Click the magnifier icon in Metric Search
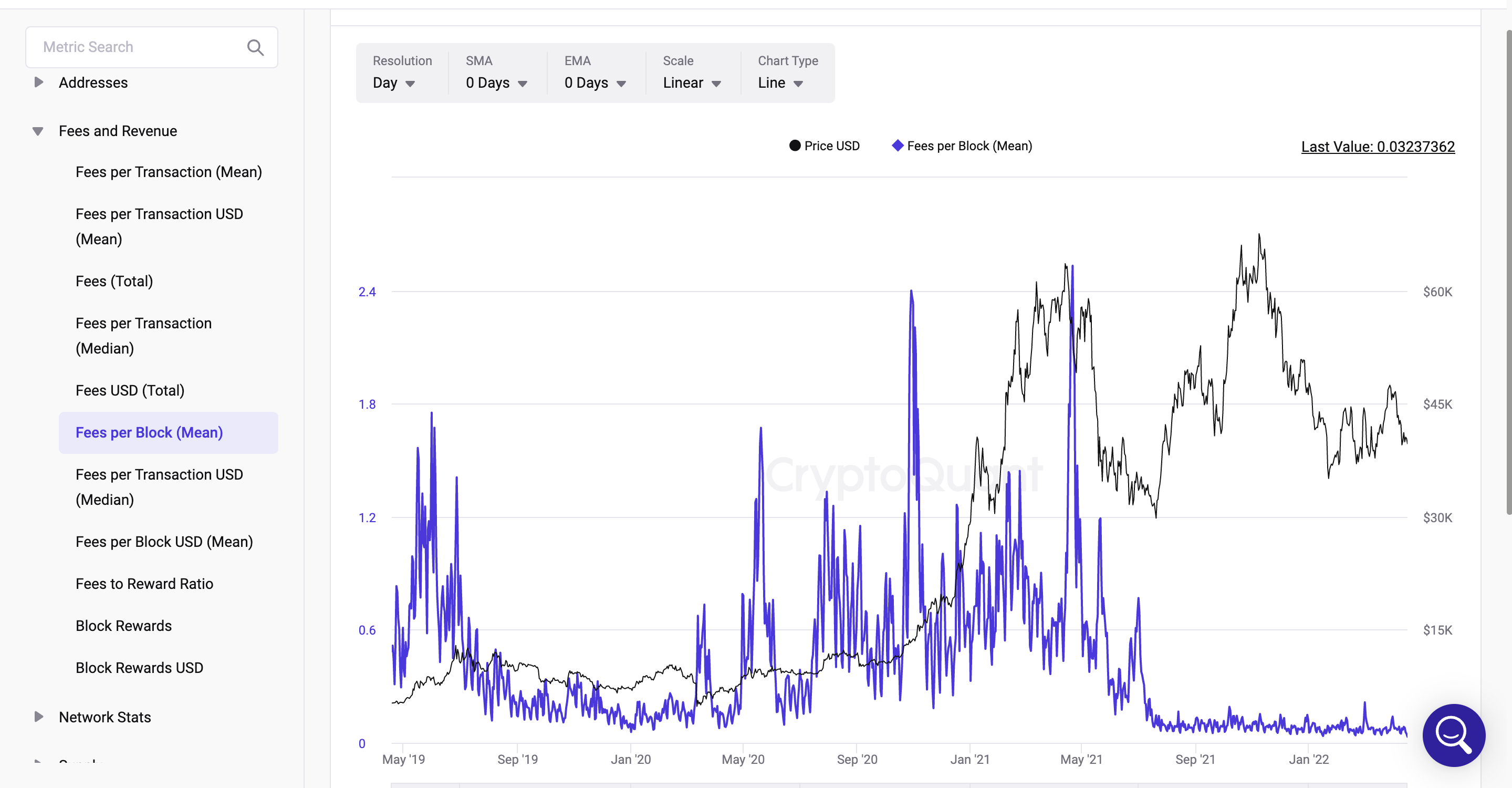The height and width of the screenshot is (788, 1512). (255, 47)
